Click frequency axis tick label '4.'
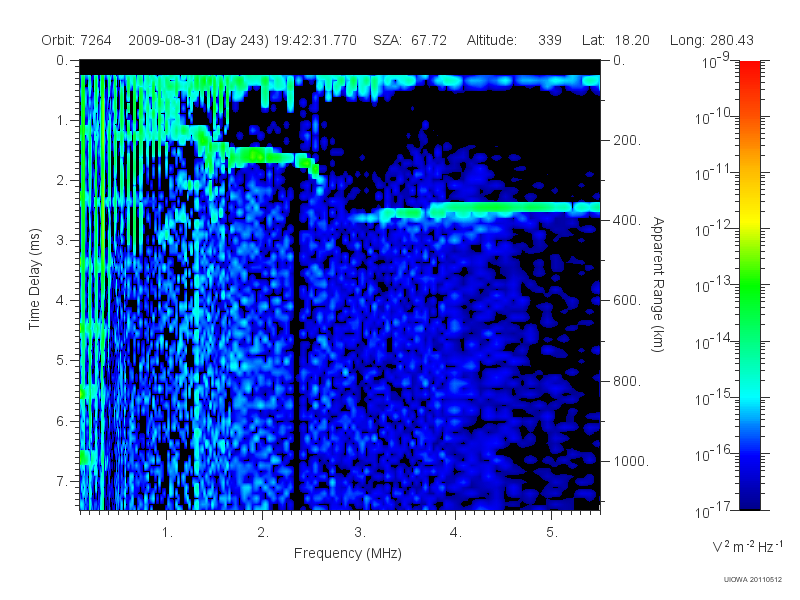Screen dimensions: 800x600 (456, 533)
